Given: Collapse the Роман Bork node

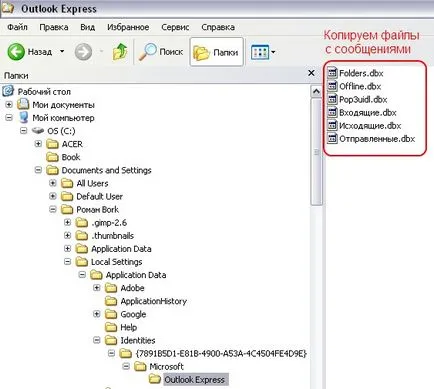Looking at the screenshot, I should 53,209.
